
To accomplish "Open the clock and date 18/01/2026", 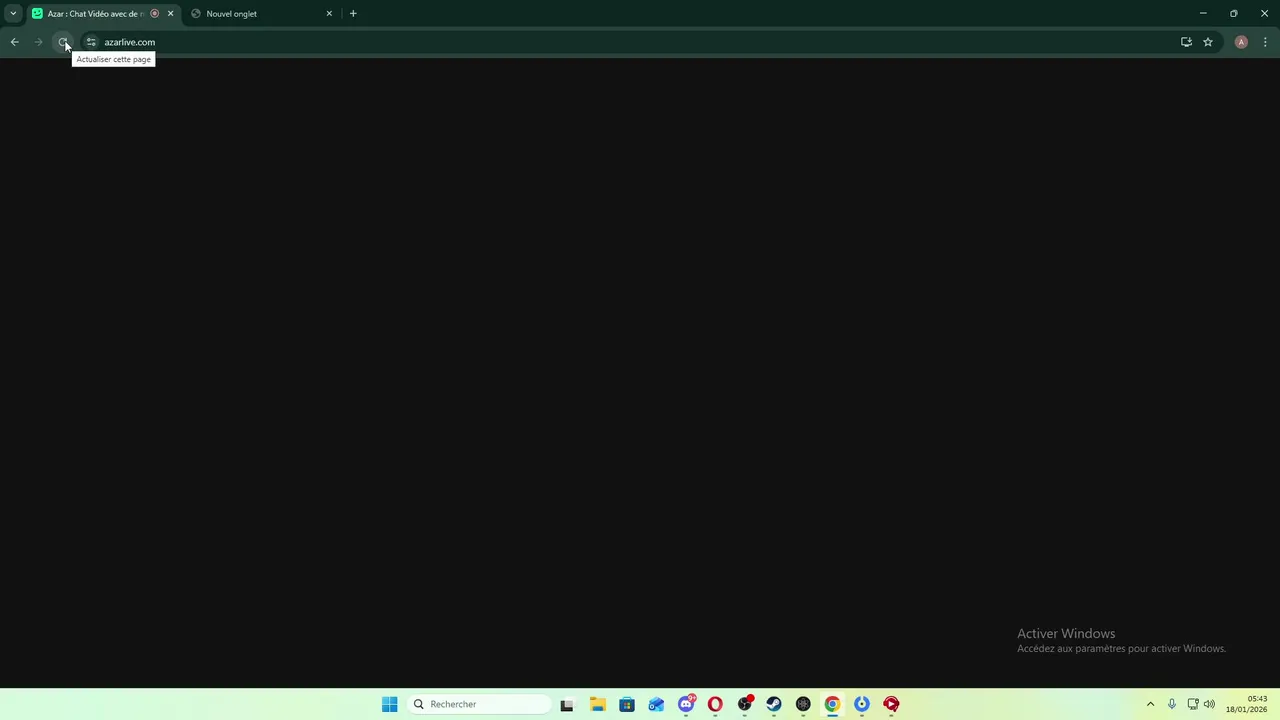I will coord(1246,704).
